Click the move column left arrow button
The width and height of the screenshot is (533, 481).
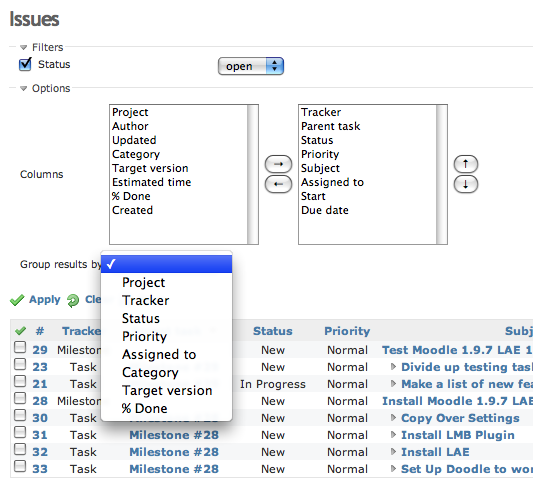tap(278, 184)
